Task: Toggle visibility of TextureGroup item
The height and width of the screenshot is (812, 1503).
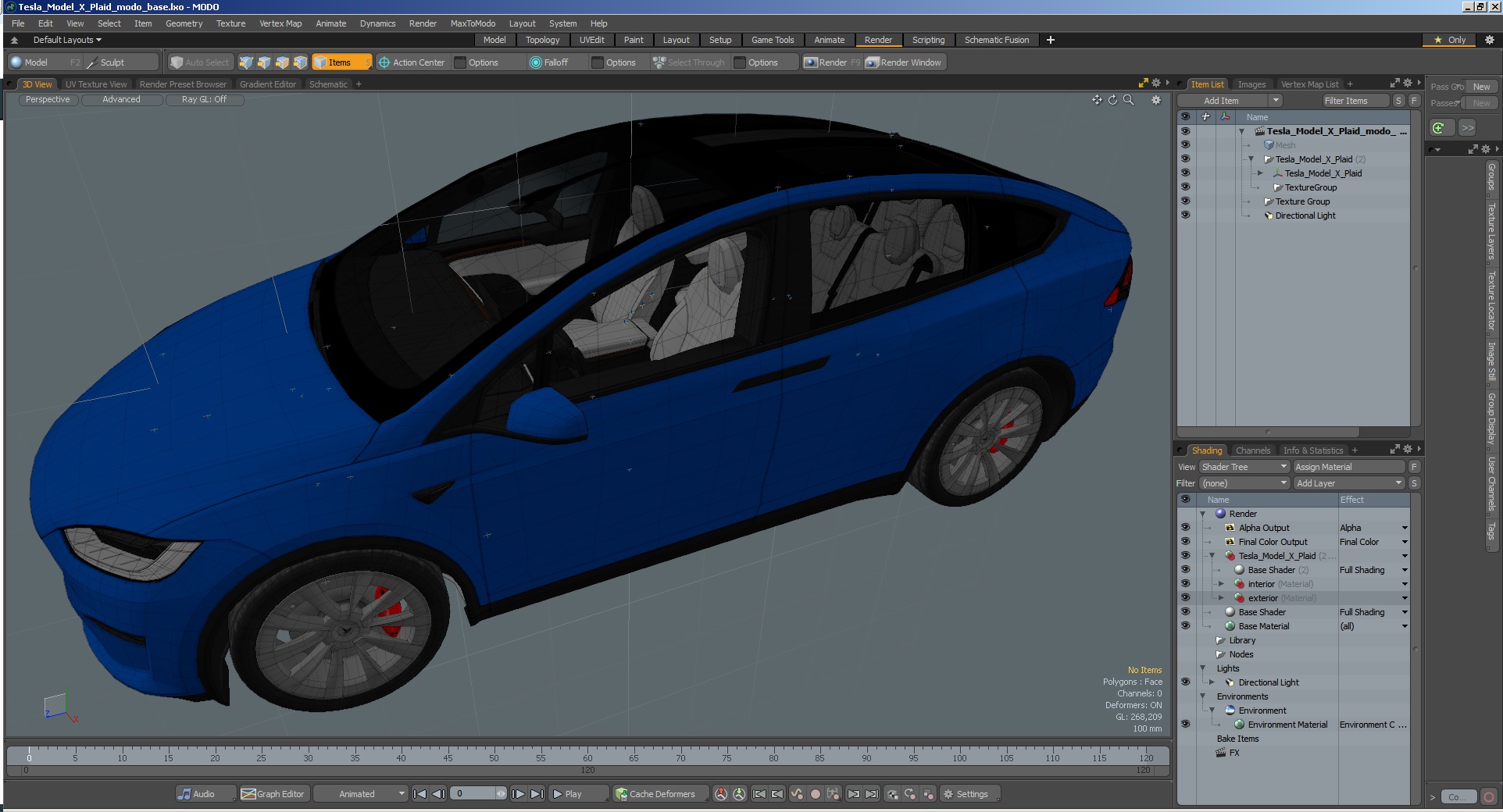Action: pyautogui.click(x=1185, y=187)
